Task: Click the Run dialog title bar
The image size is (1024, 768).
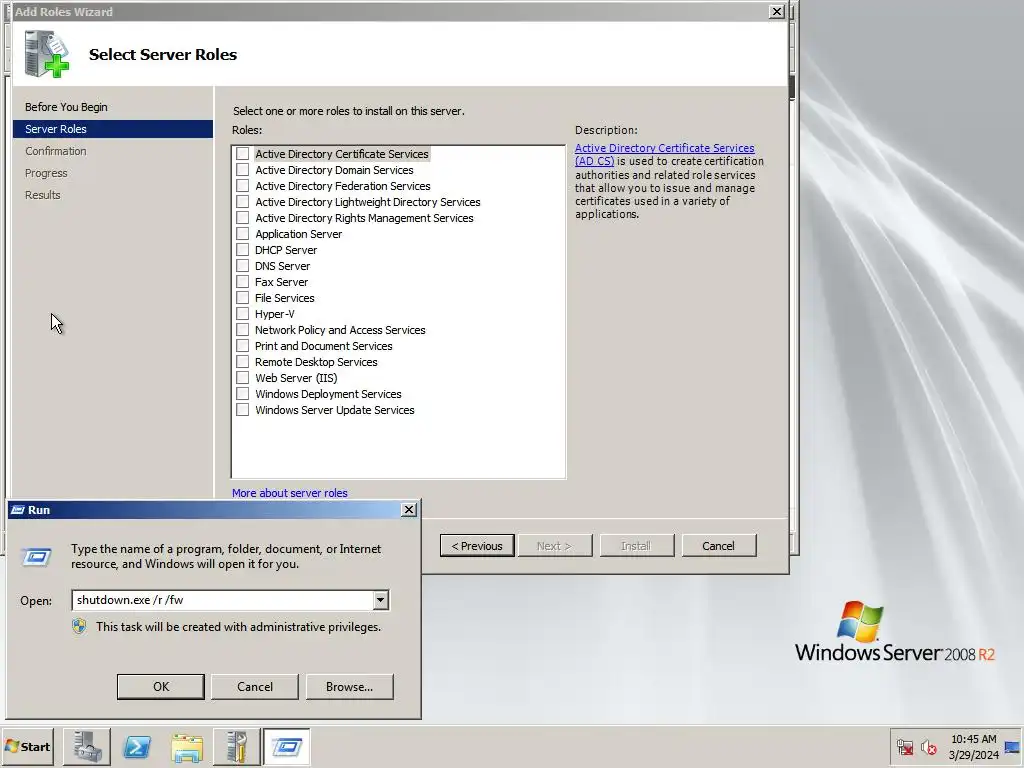Action: 213,510
